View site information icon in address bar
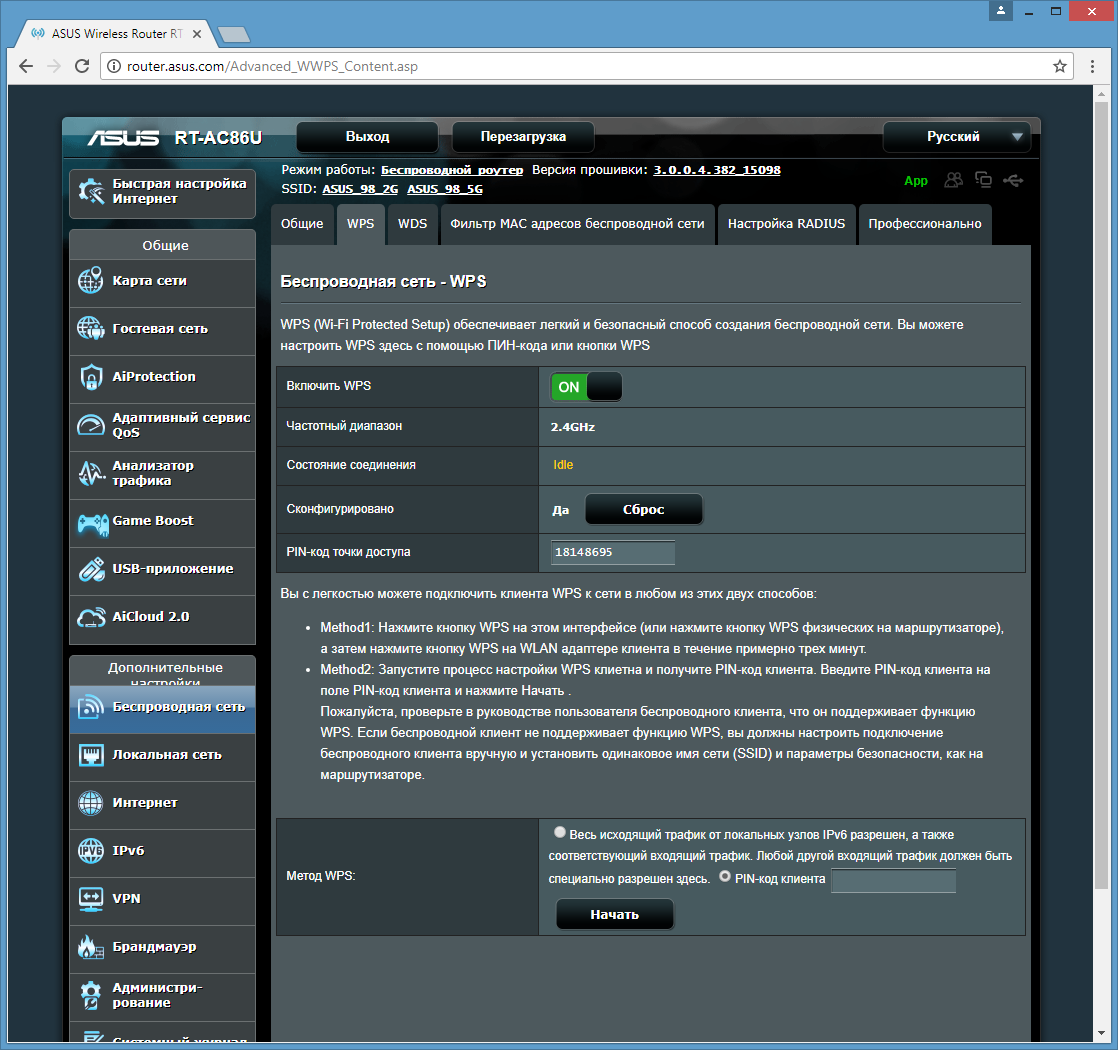This screenshot has width=1118, height=1050. 114,66
